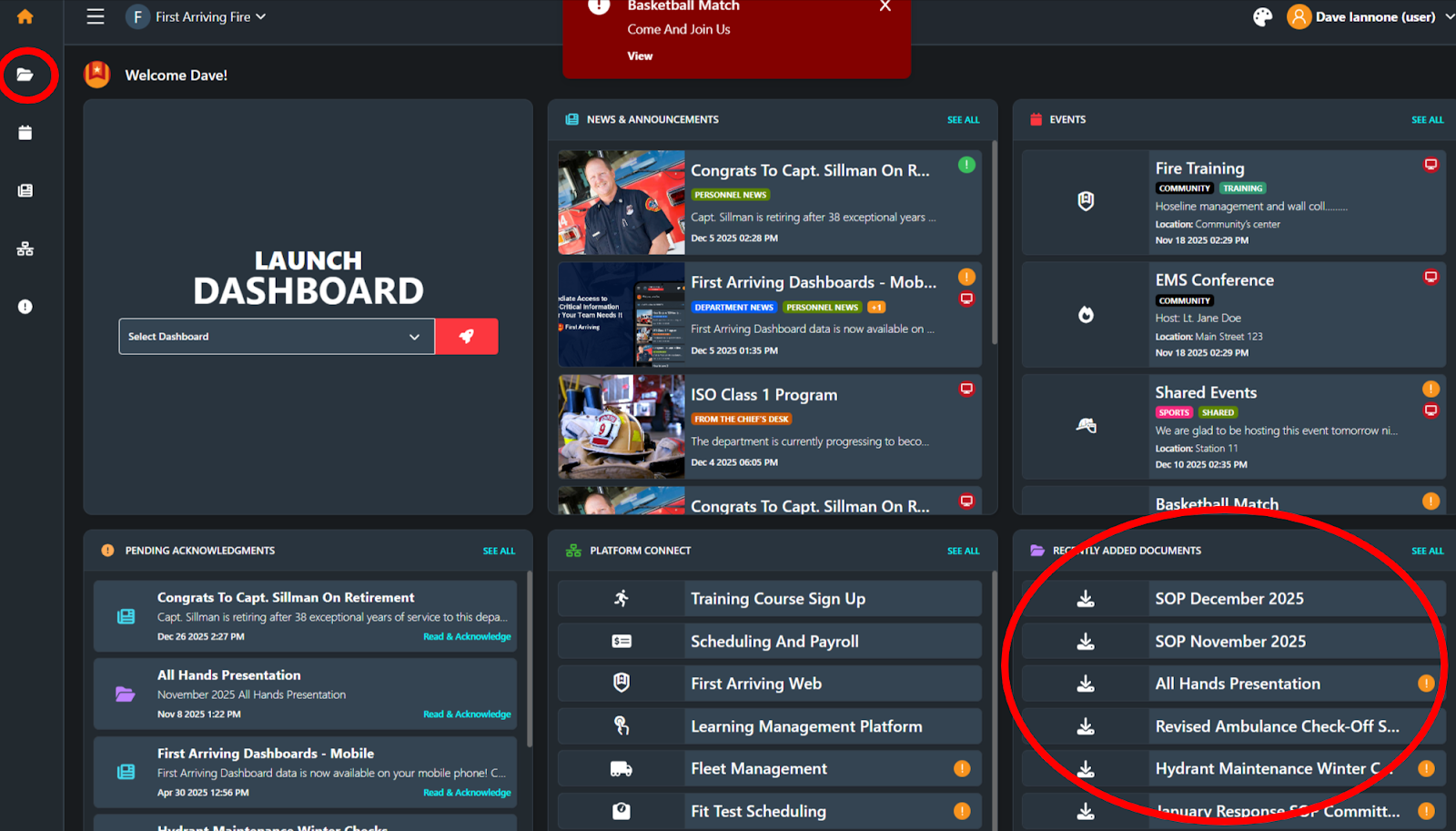Download All Hands Presentation document
The width and height of the screenshot is (1456, 831).
(x=1086, y=684)
